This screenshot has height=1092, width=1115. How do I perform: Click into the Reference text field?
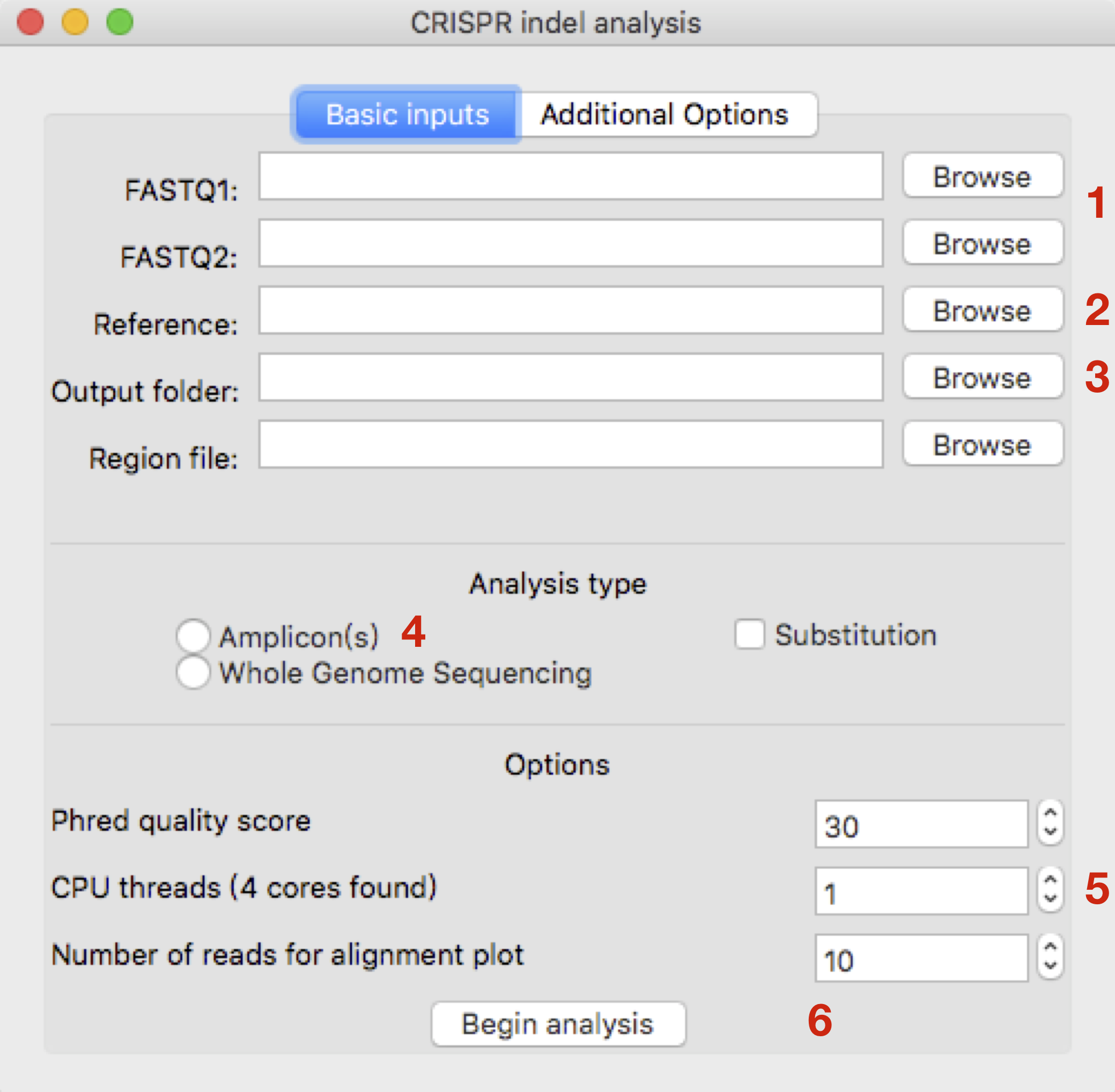(x=570, y=311)
